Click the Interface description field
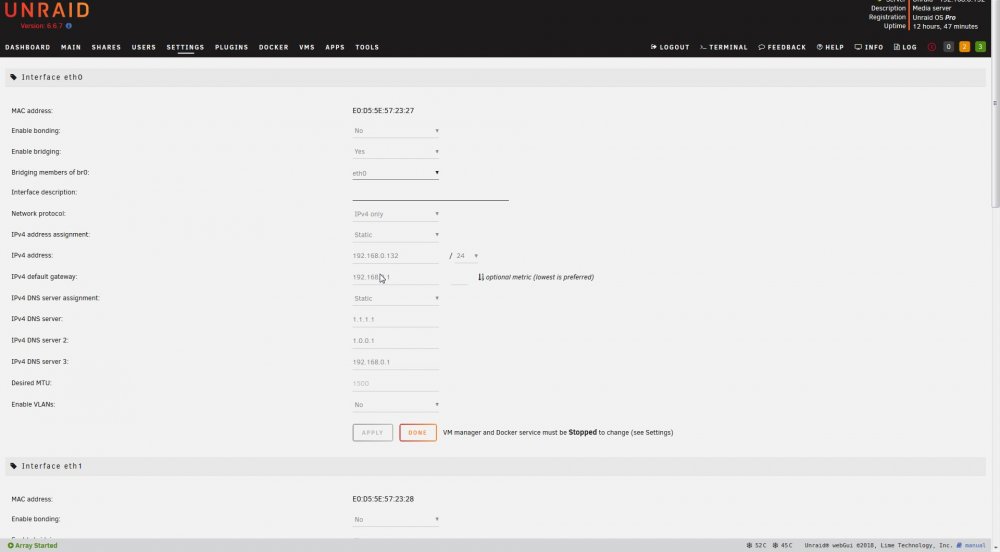This screenshot has width=1000, height=552. (430, 193)
